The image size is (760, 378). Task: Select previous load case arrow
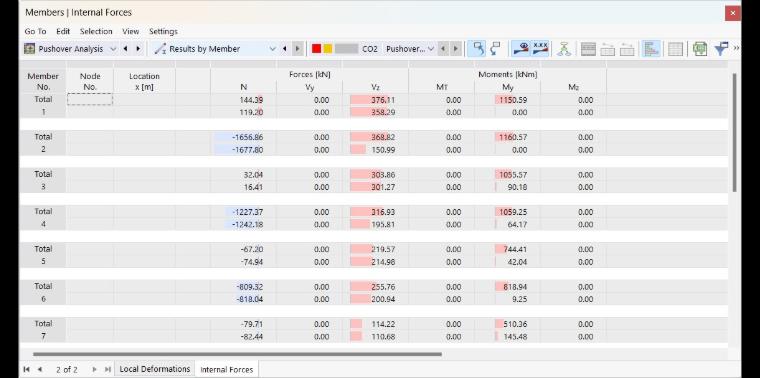(x=443, y=49)
